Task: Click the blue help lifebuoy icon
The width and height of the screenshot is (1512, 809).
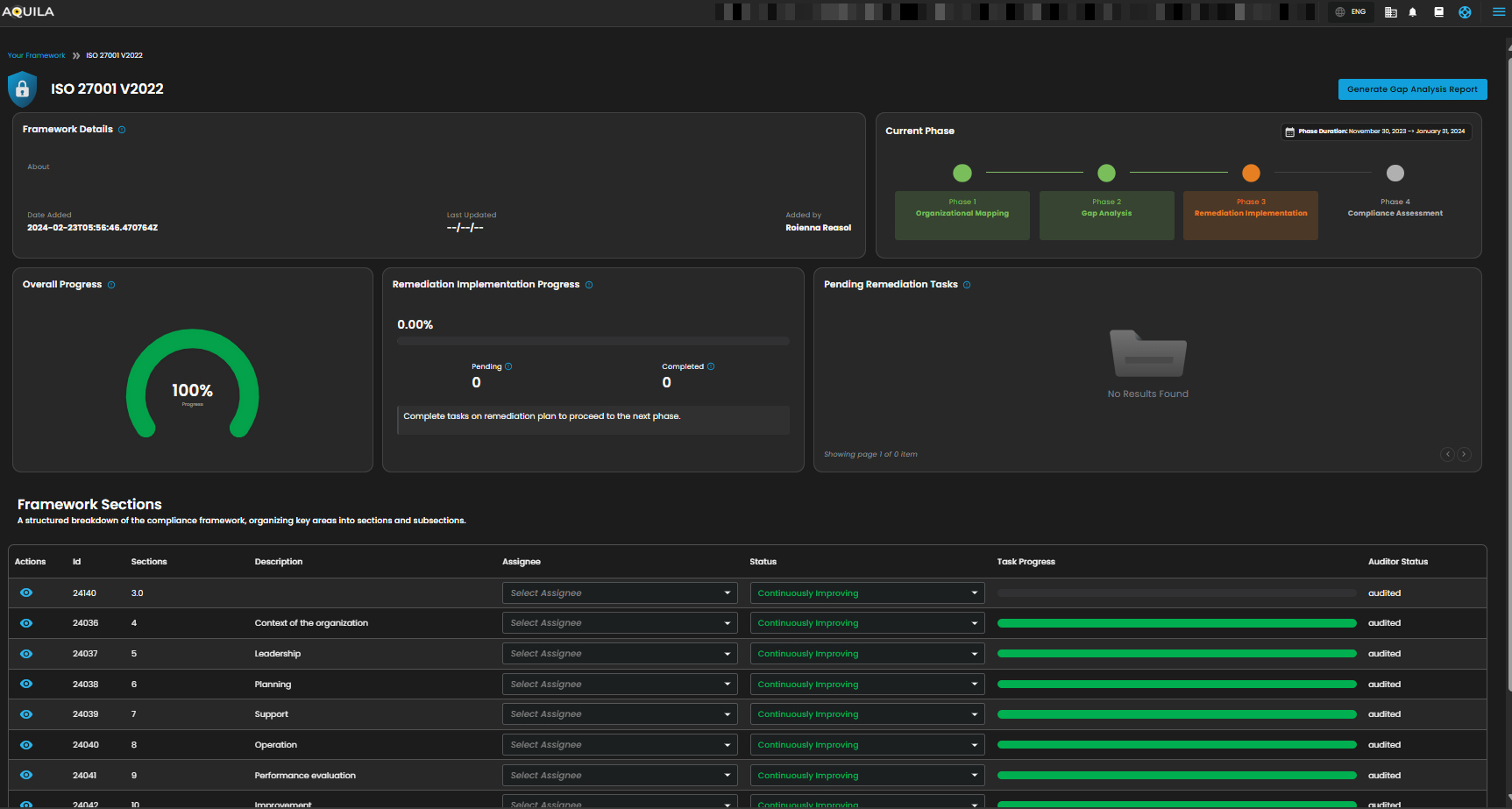Action: pyautogui.click(x=1465, y=12)
